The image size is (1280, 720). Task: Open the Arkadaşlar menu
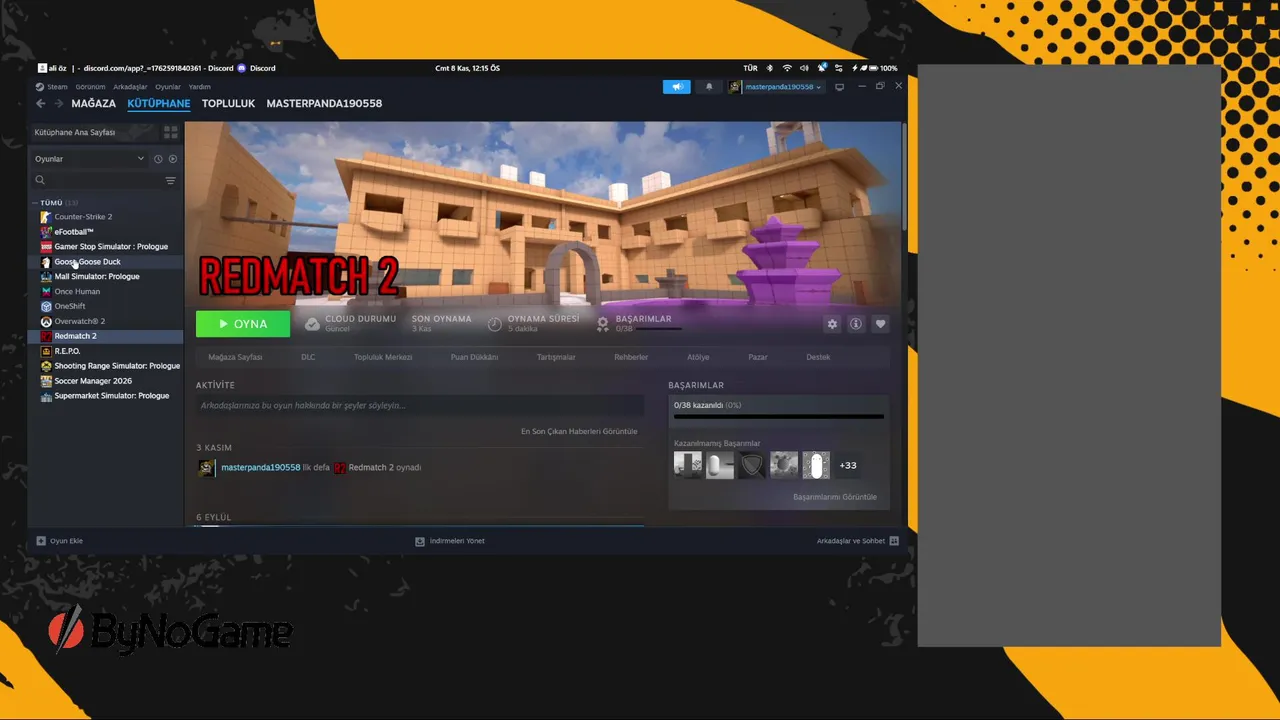click(x=130, y=87)
